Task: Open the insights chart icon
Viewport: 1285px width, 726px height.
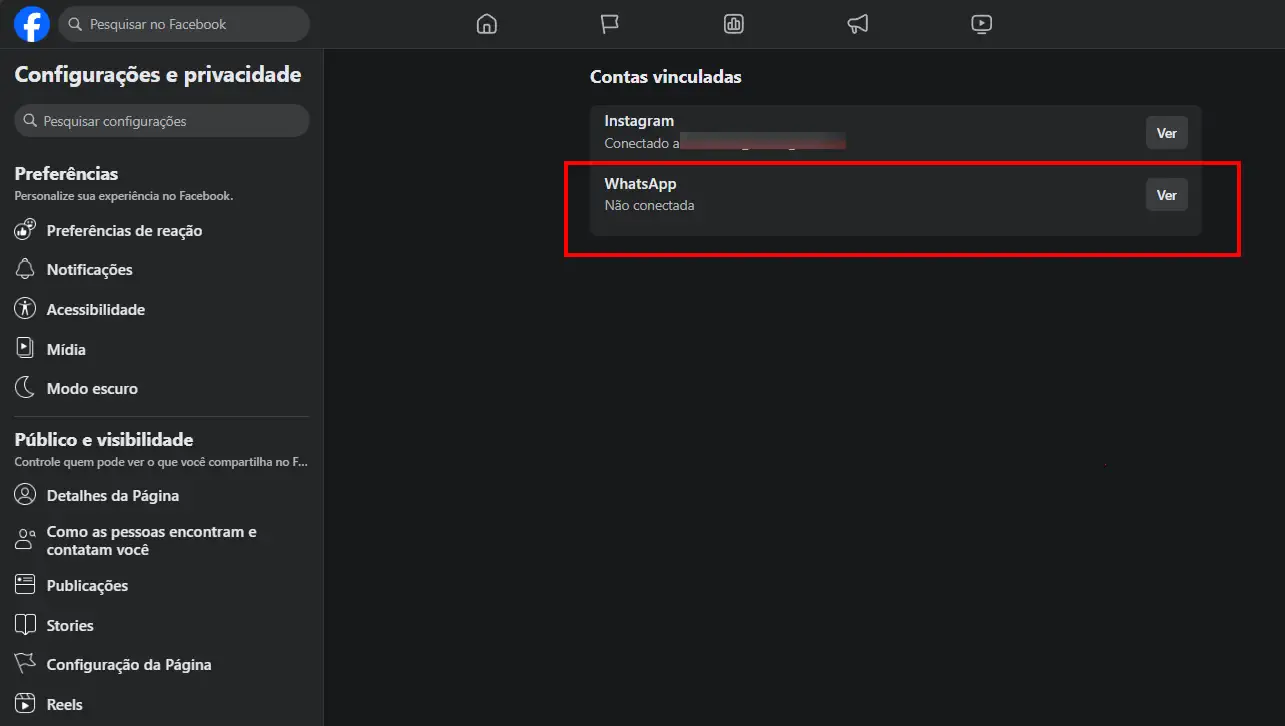Action: [734, 24]
